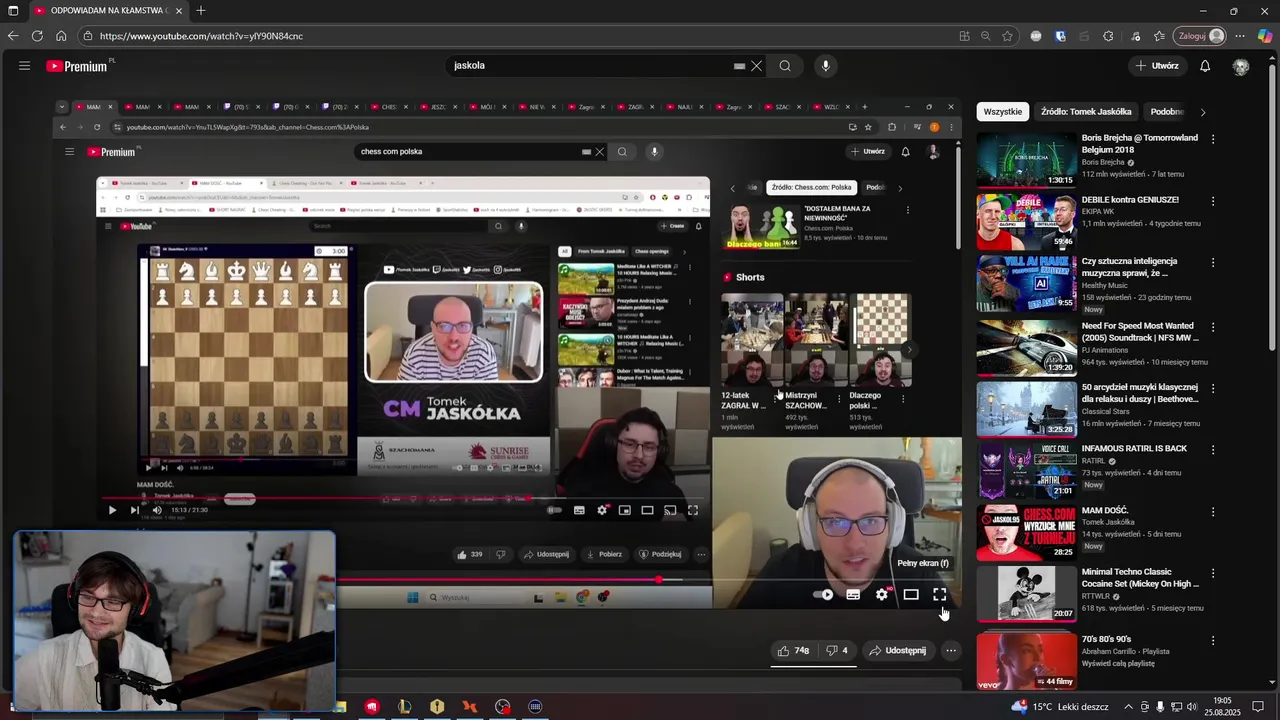Open the Windows notification center icon
Screen dimensions: 1280x720
[1258, 707]
